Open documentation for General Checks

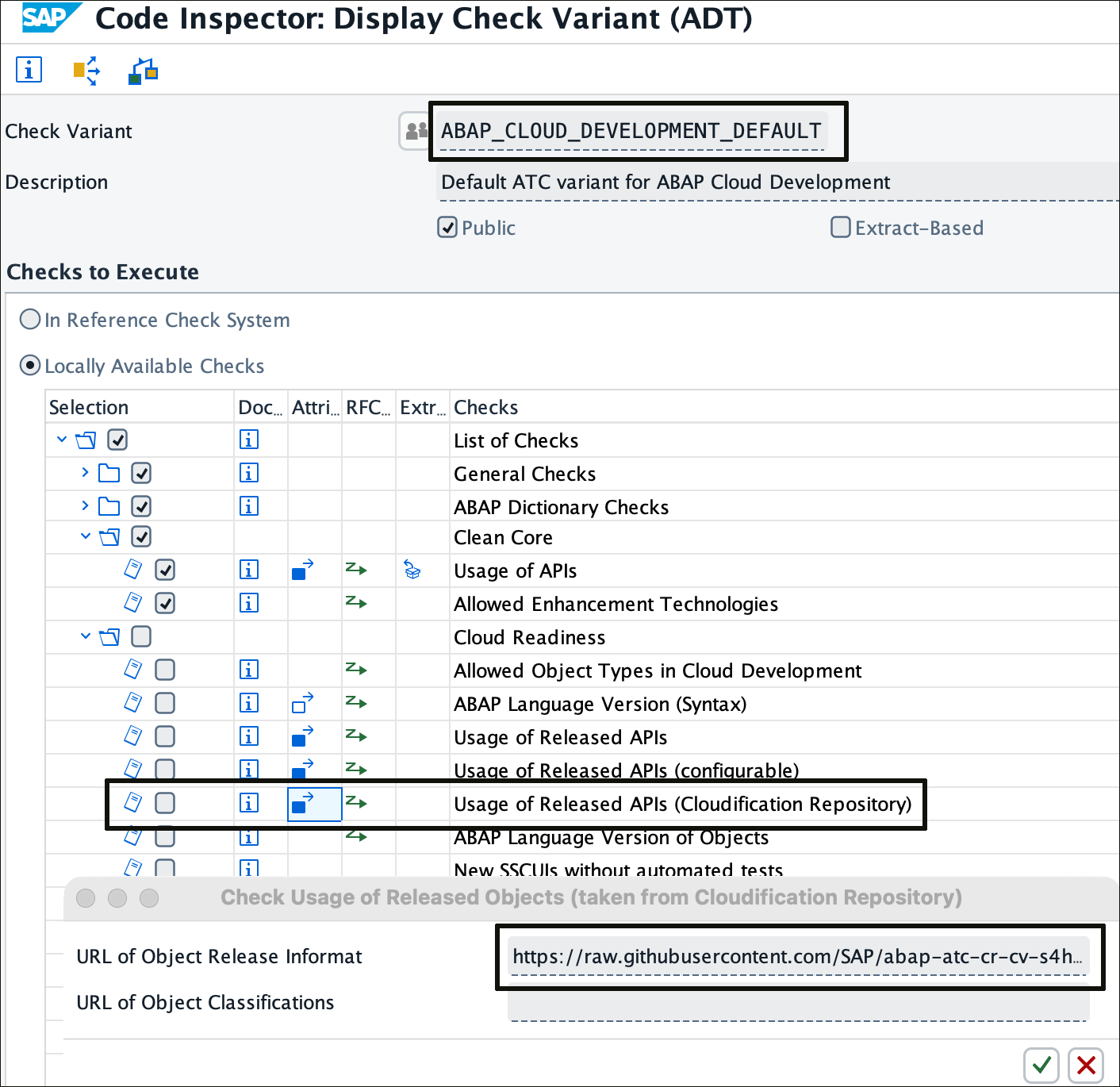pyautogui.click(x=249, y=473)
